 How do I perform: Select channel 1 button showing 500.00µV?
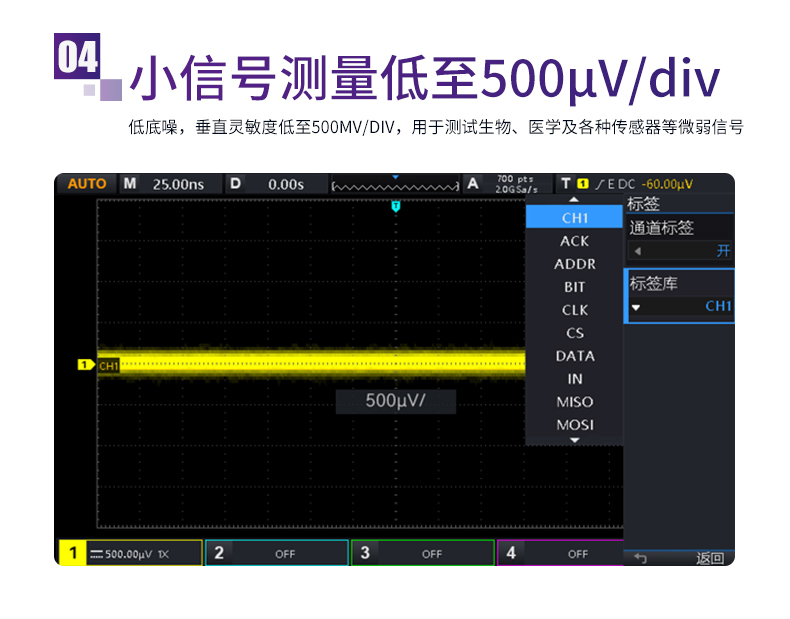(x=131, y=554)
